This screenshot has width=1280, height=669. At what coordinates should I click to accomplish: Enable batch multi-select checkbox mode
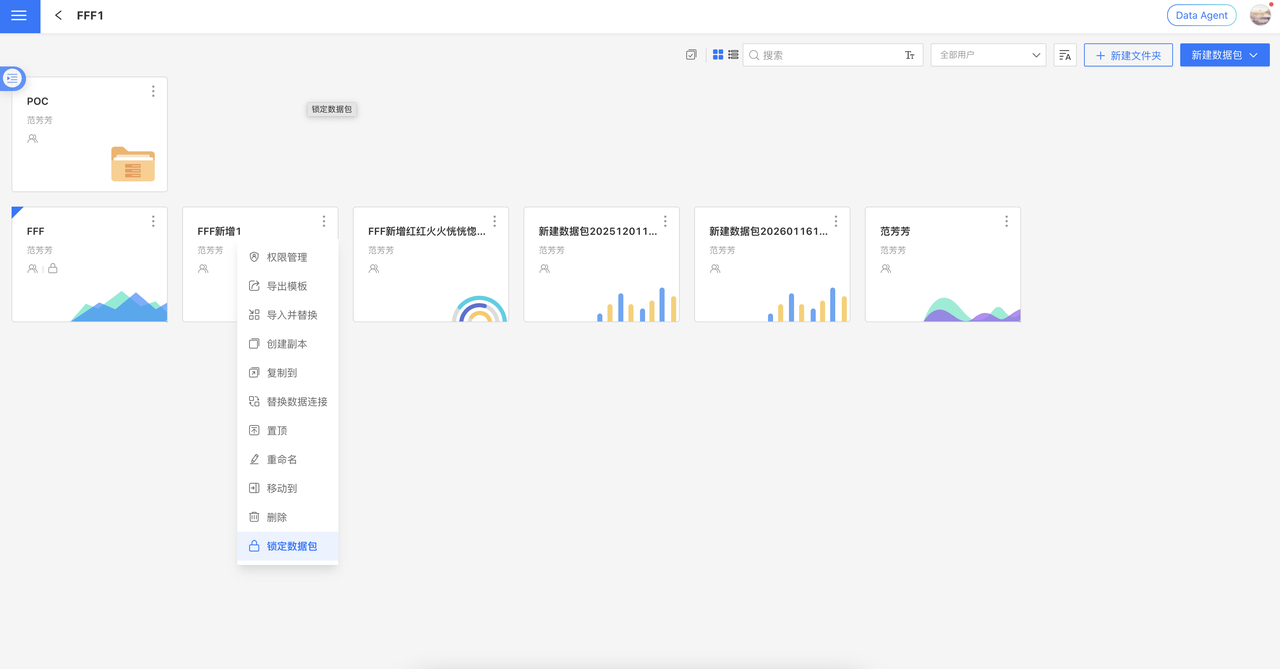click(x=691, y=55)
